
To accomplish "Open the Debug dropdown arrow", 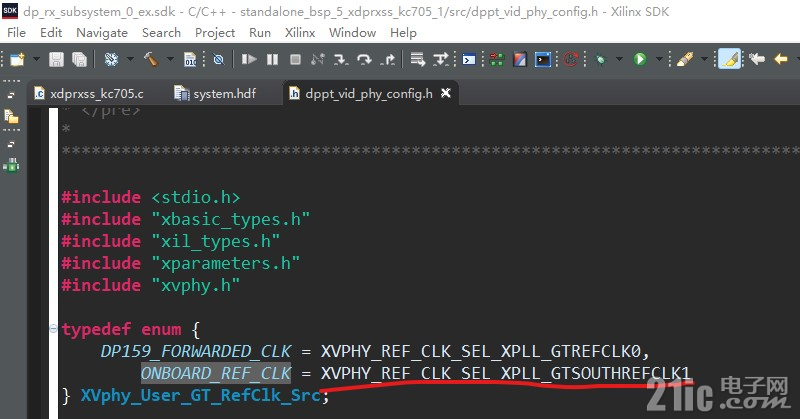I will click(619, 59).
